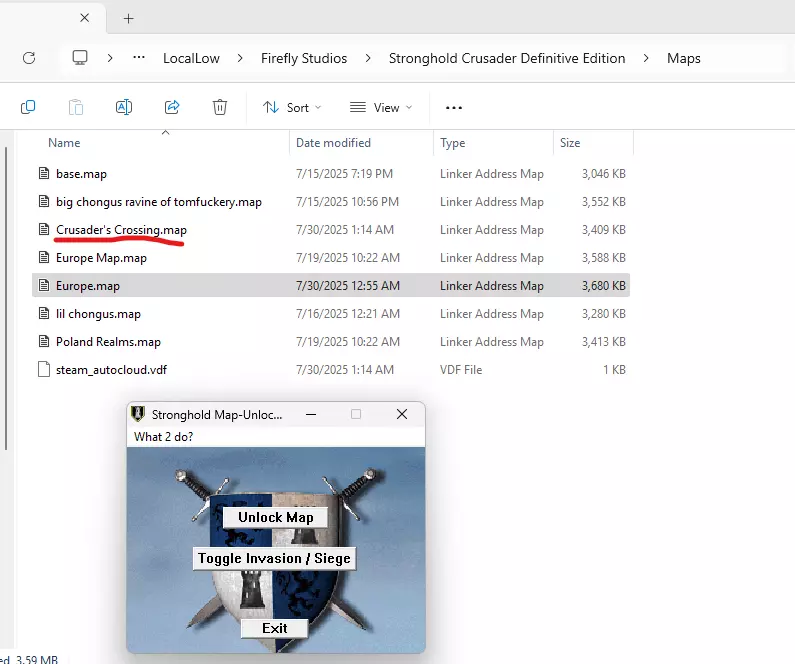The image size is (795, 664).
Task: Click the Toggle Invasion / Siege button
Action: pos(274,558)
